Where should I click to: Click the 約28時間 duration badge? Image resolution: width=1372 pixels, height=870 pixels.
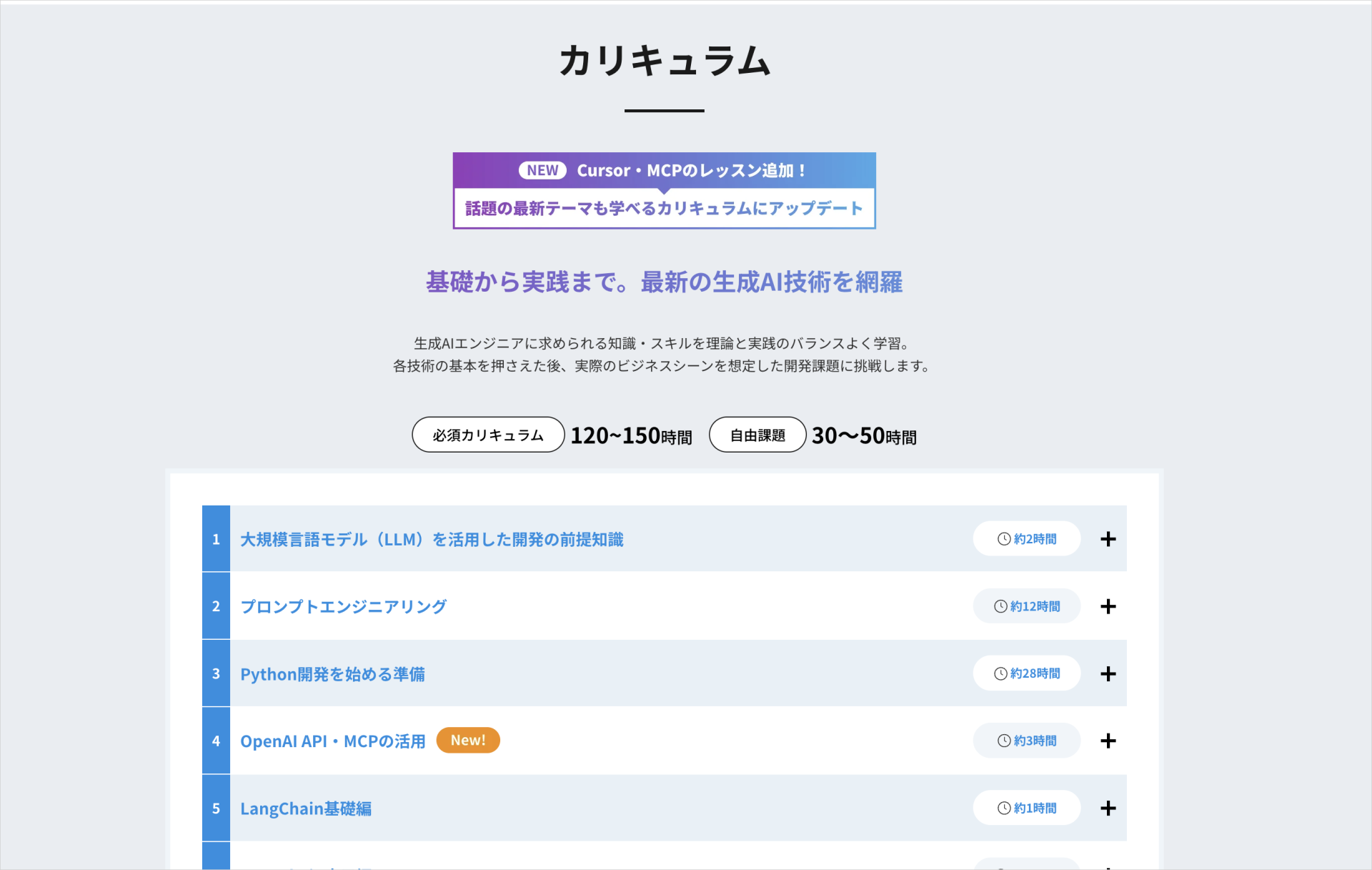point(1026,673)
